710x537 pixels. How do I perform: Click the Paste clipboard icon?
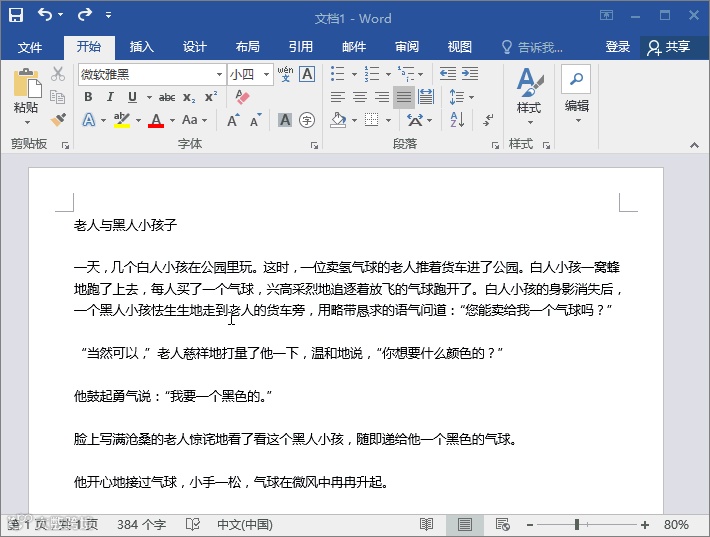[26, 84]
